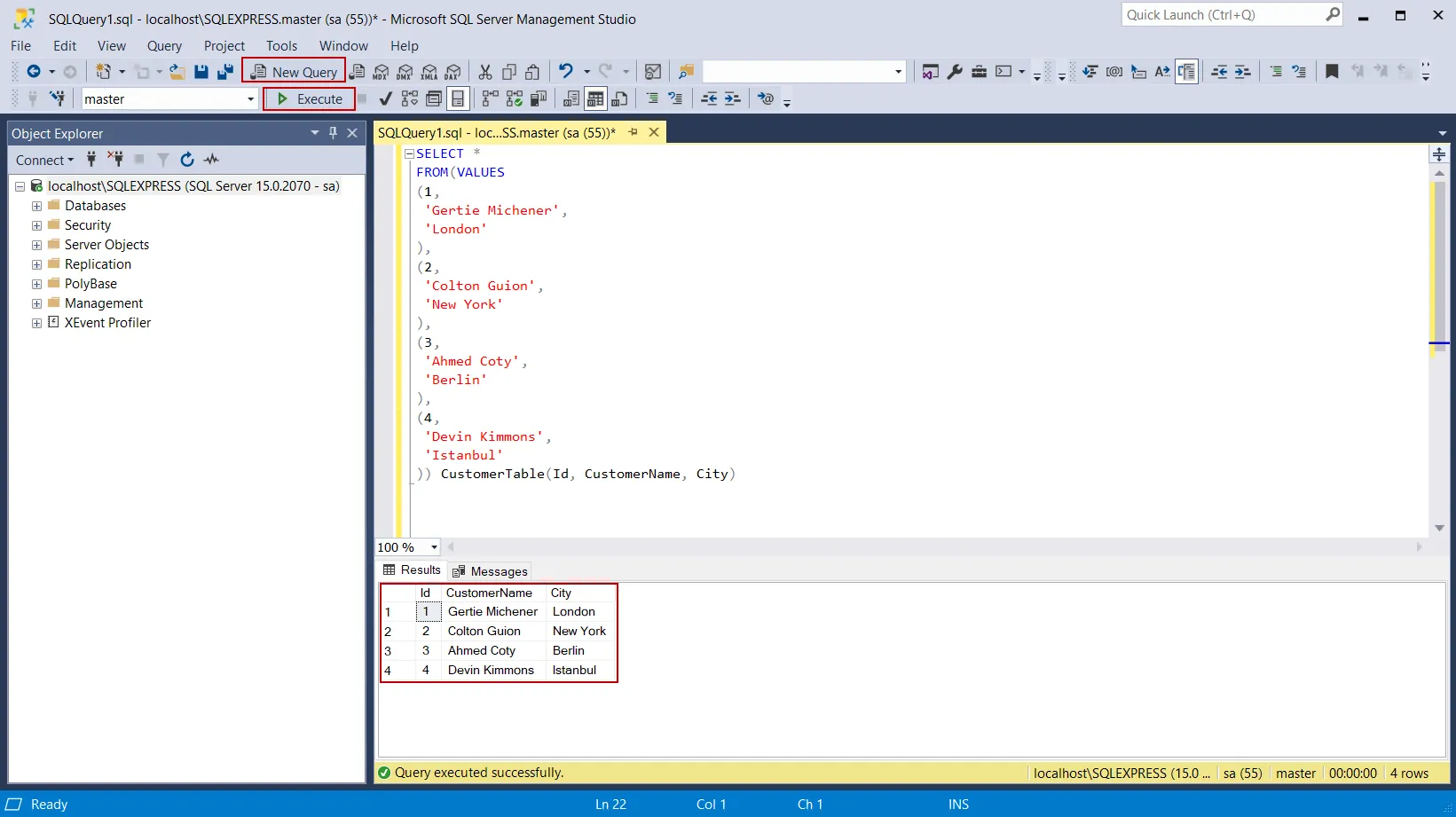Viewport: 1456px width, 817px height.
Task: Collapse the localhost\SQLEXPRESS server node
Action: 20,186
